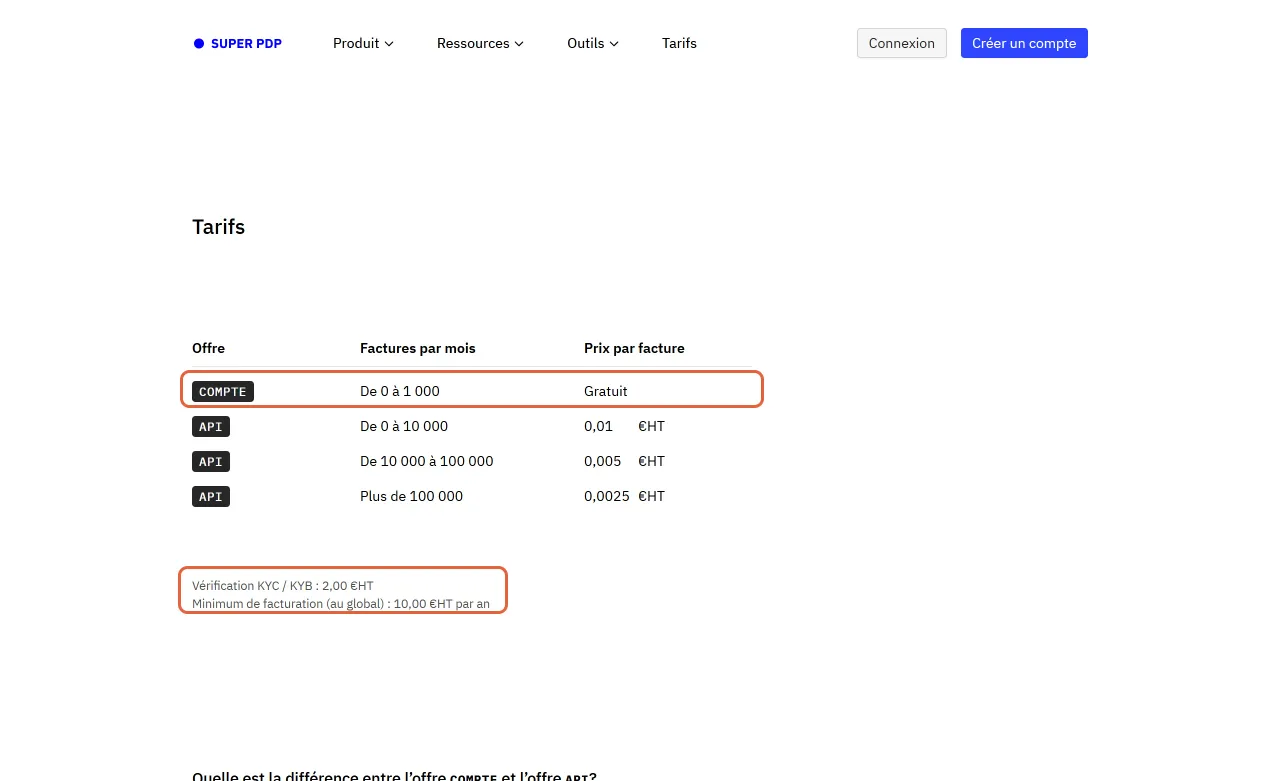Click the SUPER PDP blue dot logo
The width and height of the screenshot is (1280, 781).
pos(199,43)
